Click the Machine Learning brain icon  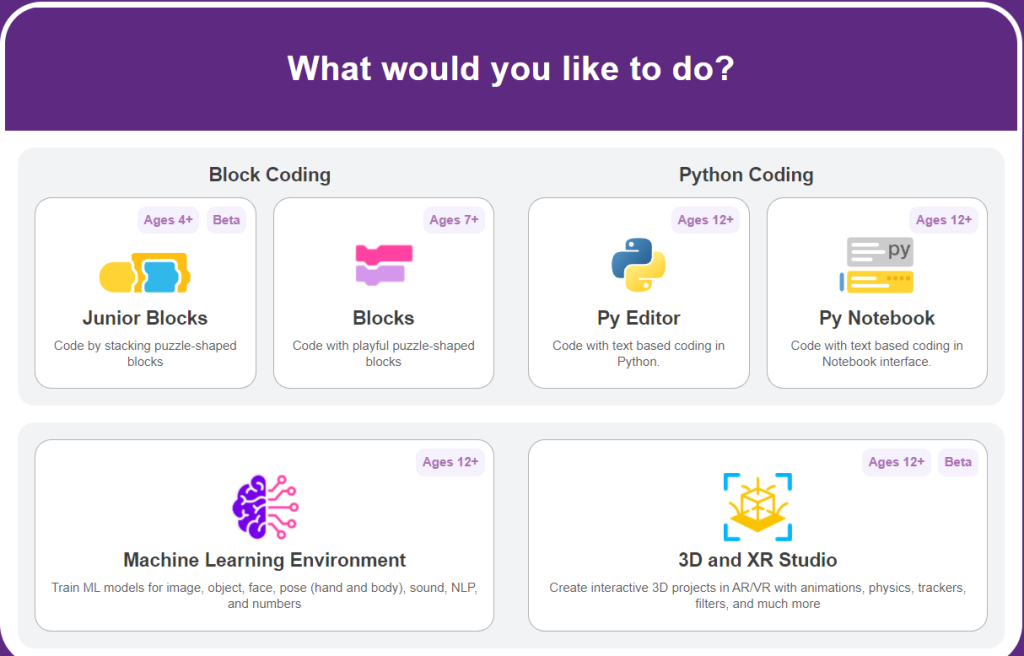click(x=265, y=507)
